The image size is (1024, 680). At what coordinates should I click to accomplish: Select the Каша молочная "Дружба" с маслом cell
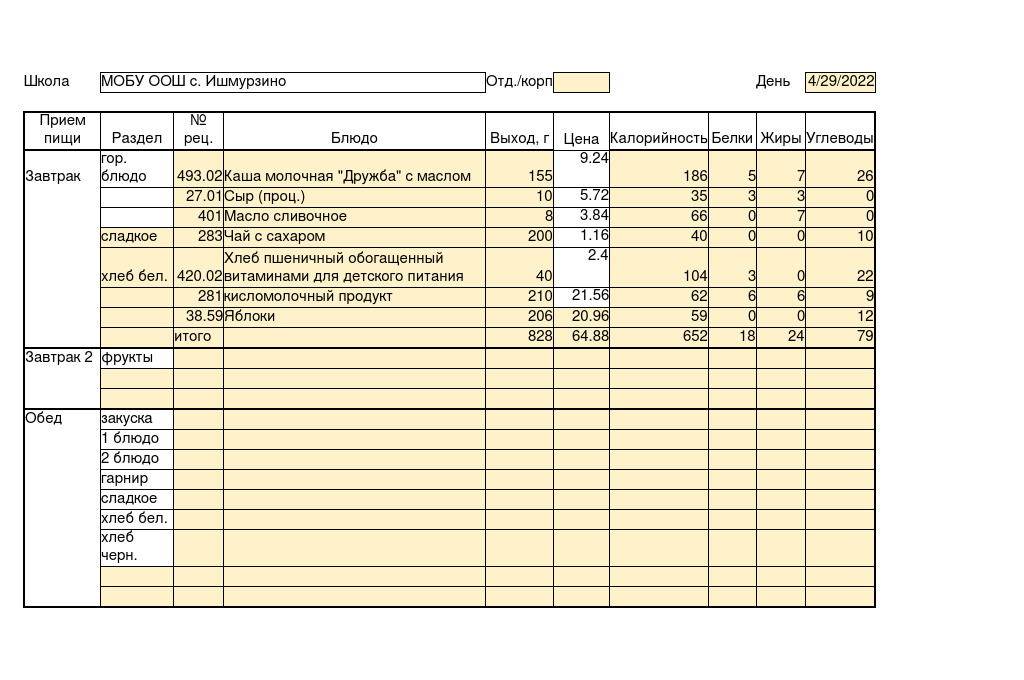pos(354,176)
